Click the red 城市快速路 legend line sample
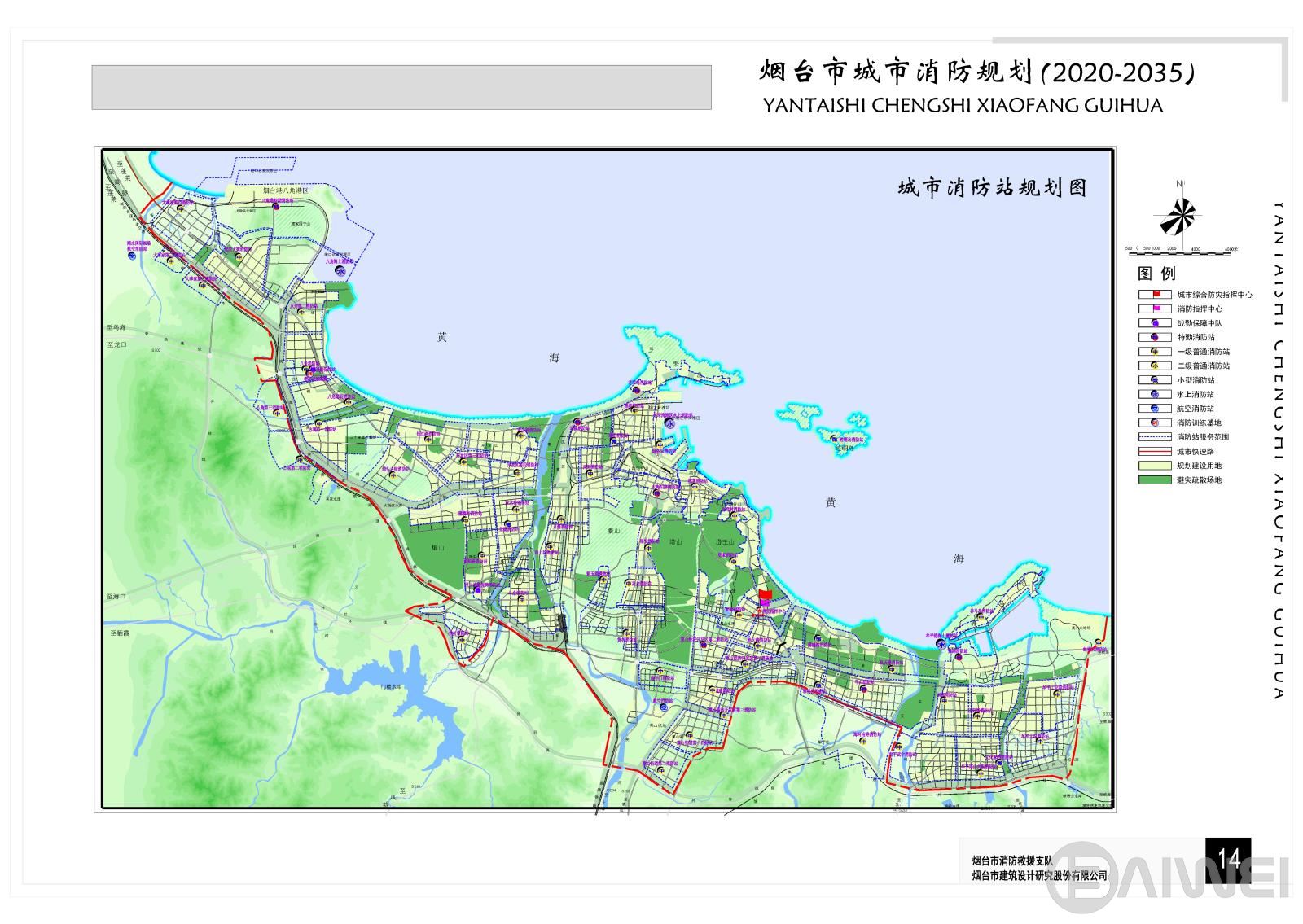1303x924 pixels. 1155,451
